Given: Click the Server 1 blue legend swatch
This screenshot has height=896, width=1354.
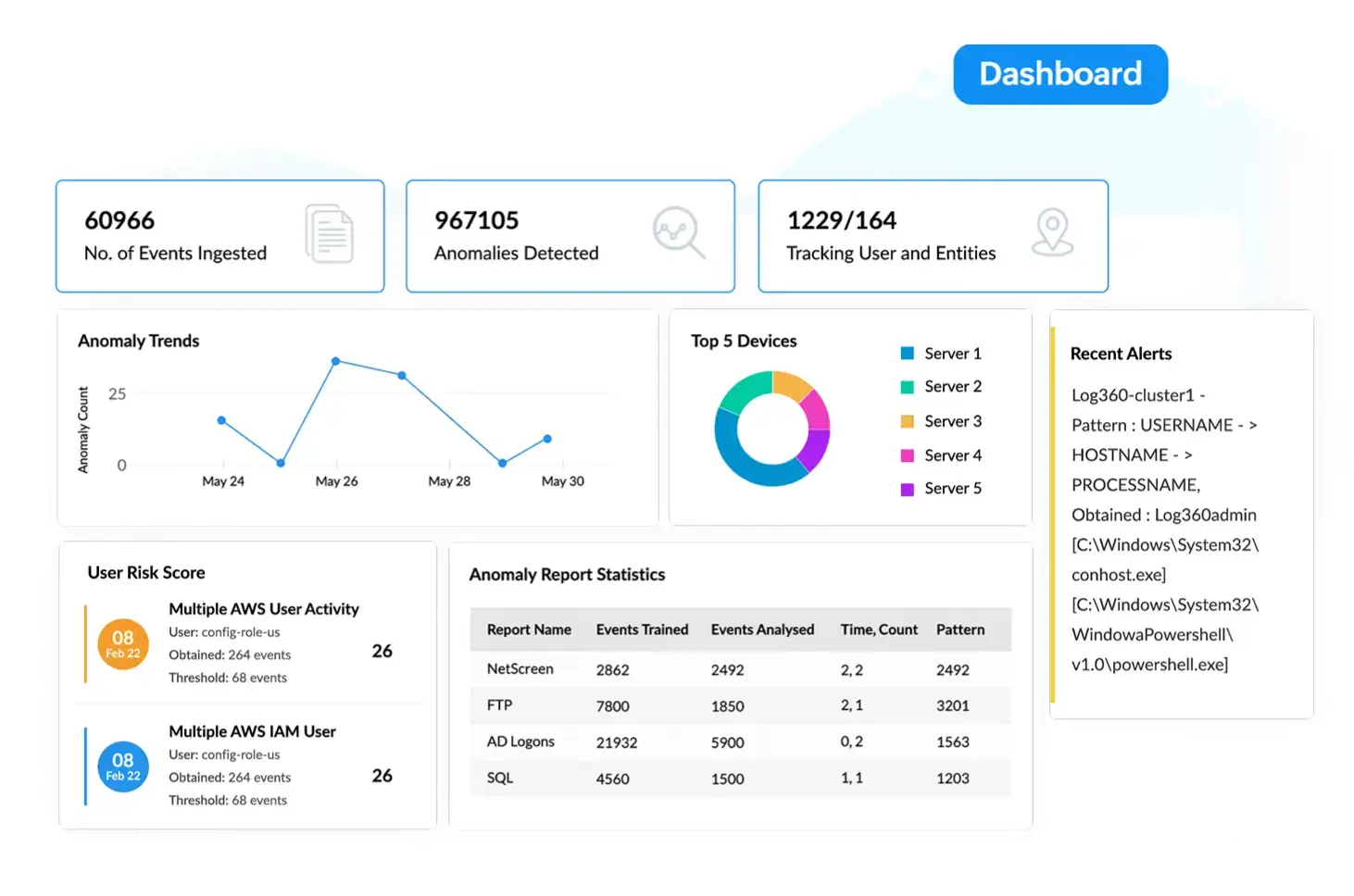Looking at the screenshot, I should click(x=908, y=354).
